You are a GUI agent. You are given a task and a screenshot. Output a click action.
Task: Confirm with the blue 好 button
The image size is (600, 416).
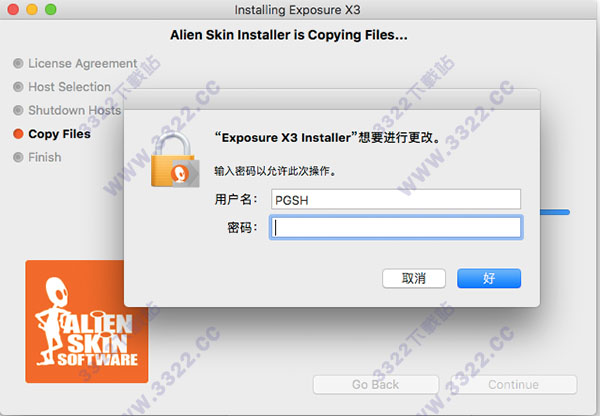489,278
